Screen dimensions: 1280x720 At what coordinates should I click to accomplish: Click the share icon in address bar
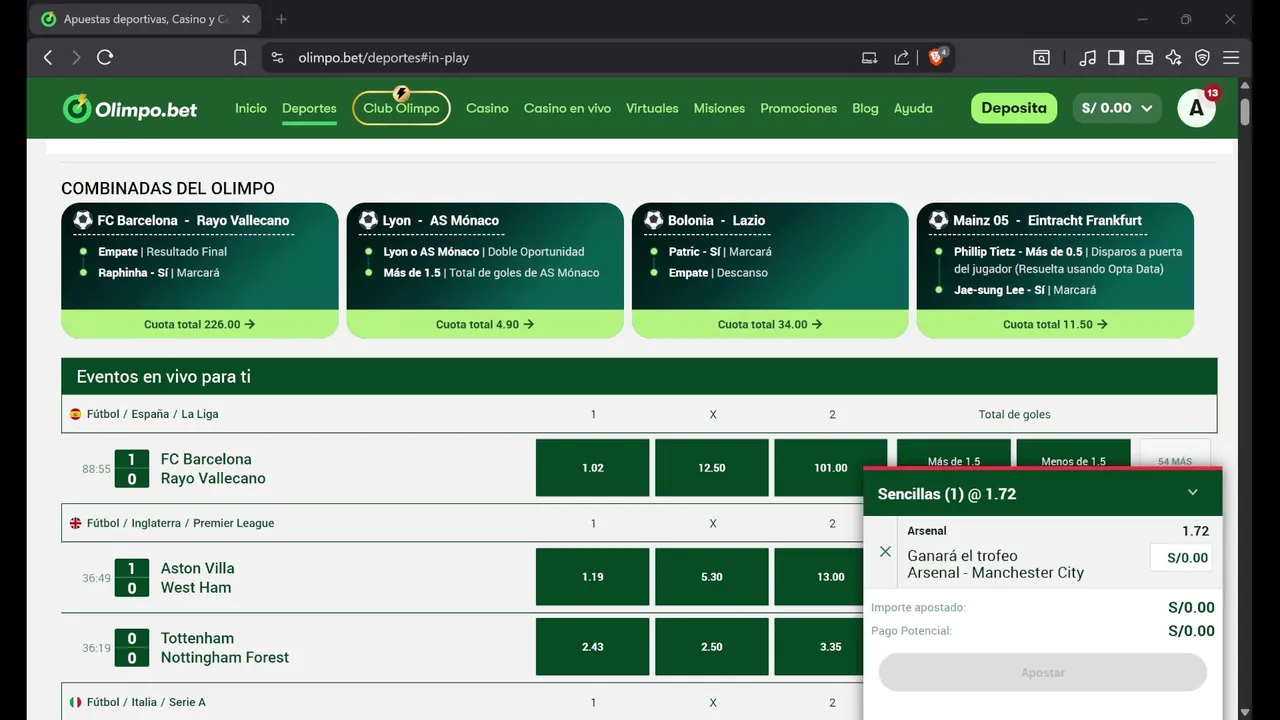click(x=902, y=58)
